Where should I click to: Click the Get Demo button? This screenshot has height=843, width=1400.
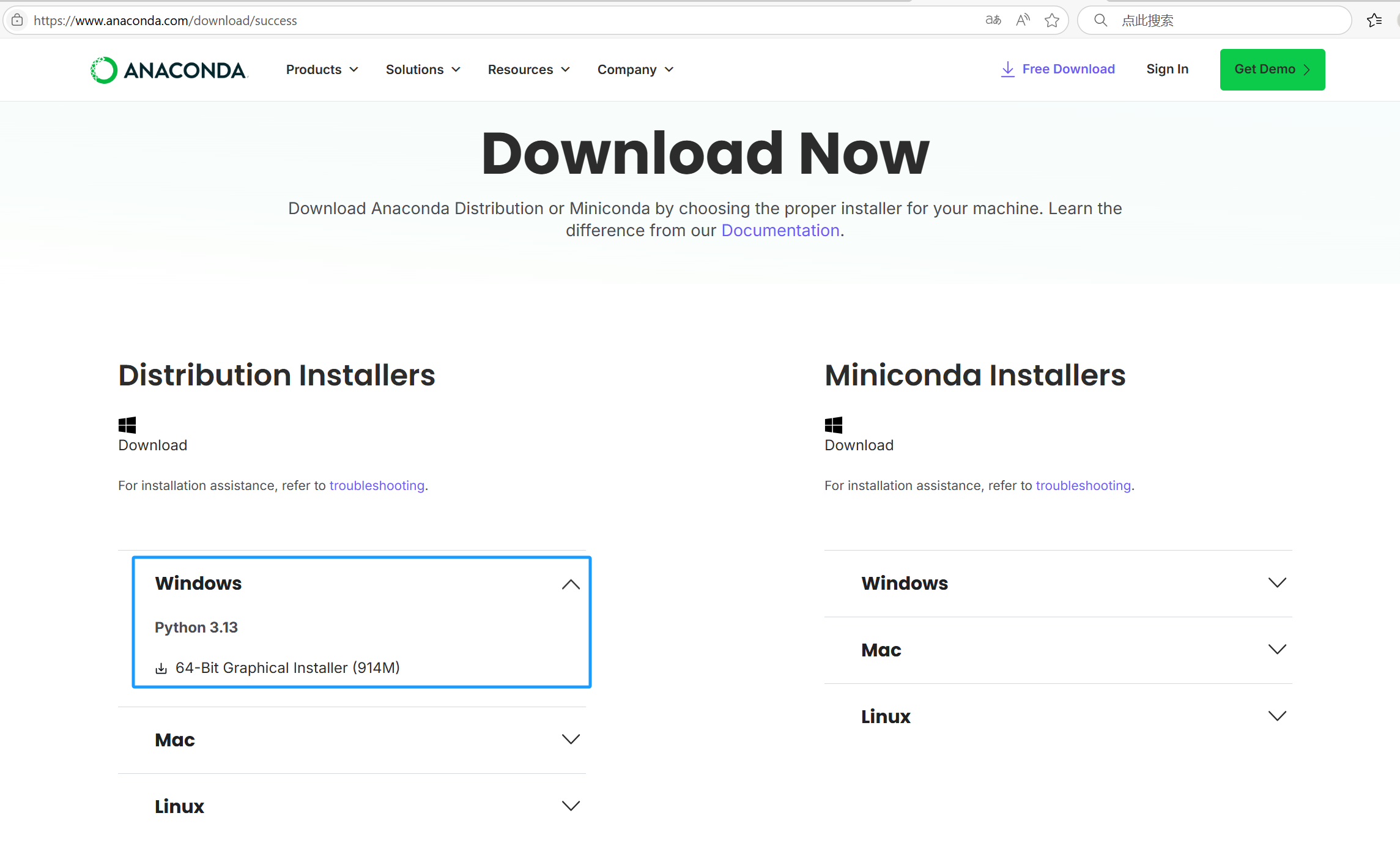point(1272,70)
